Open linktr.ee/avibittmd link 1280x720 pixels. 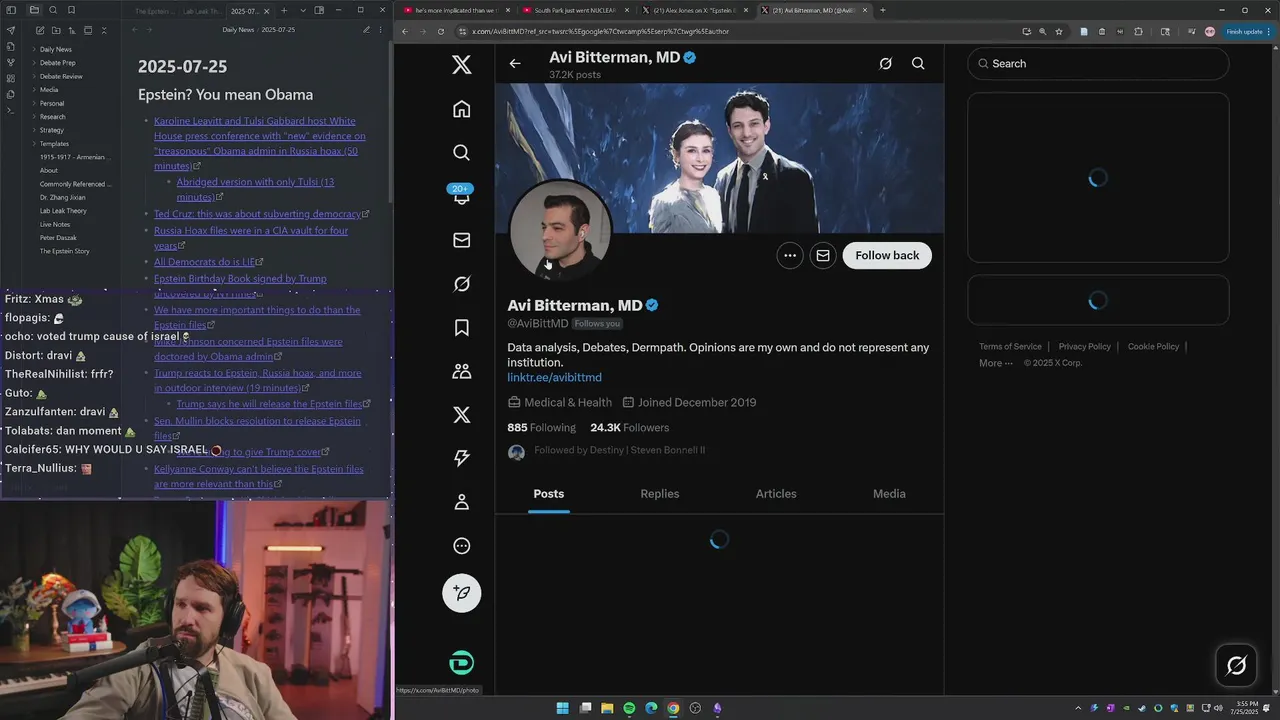pos(554,377)
